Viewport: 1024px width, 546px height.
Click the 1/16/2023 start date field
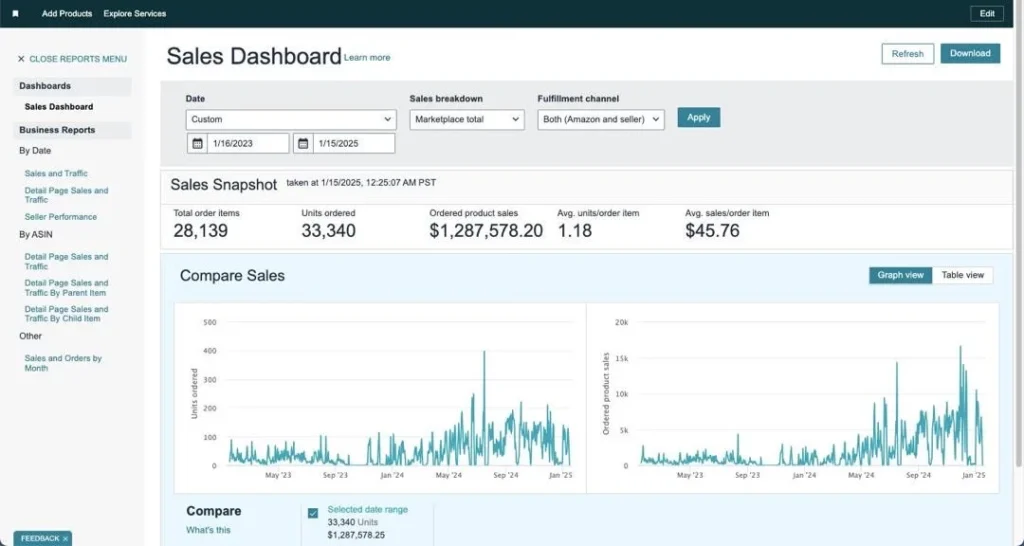click(x=249, y=144)
